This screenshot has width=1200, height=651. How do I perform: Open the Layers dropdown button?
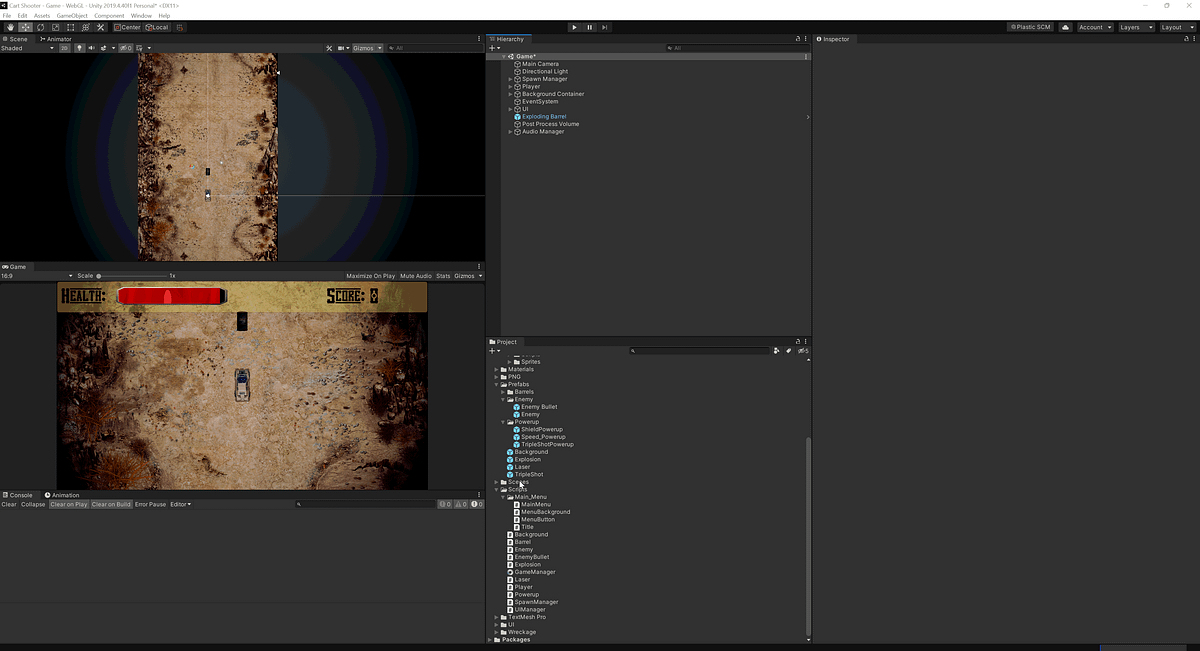point(1135,27)
